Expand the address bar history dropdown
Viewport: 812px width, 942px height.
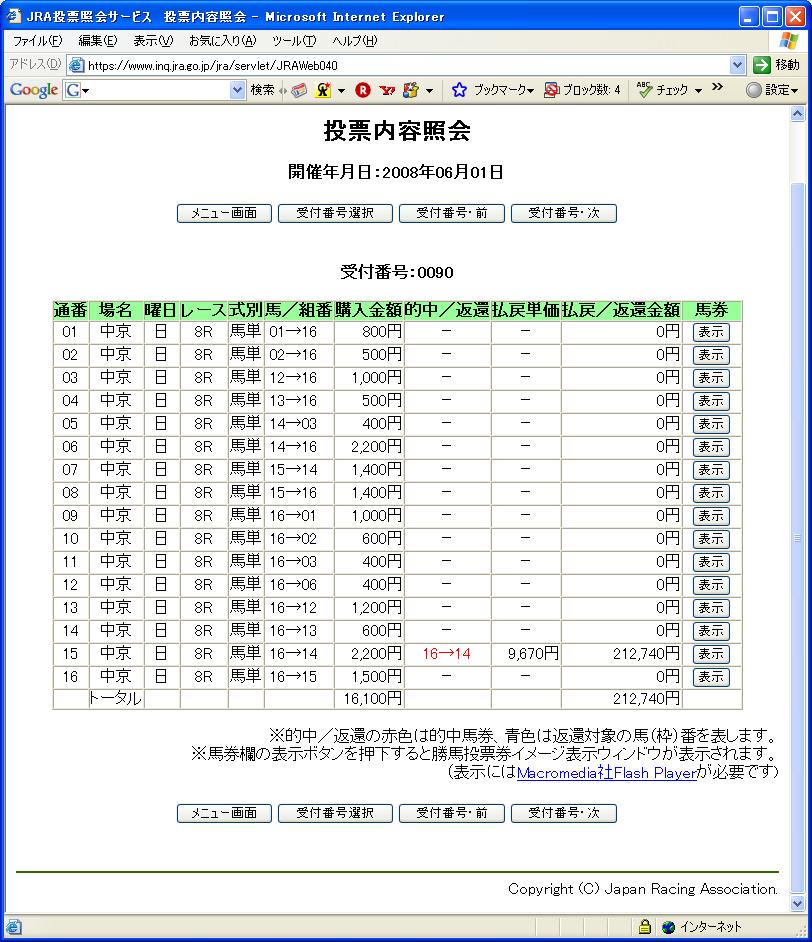click(738, 65)
